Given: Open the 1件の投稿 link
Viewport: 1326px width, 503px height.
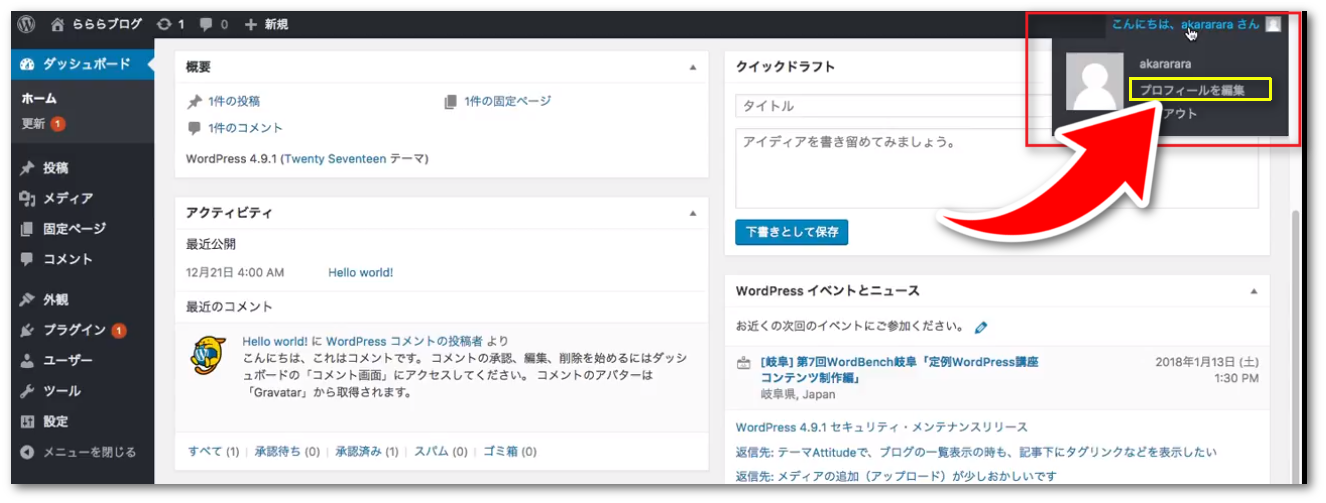Looking at the screenshot, I should click(x=234, y=101).
